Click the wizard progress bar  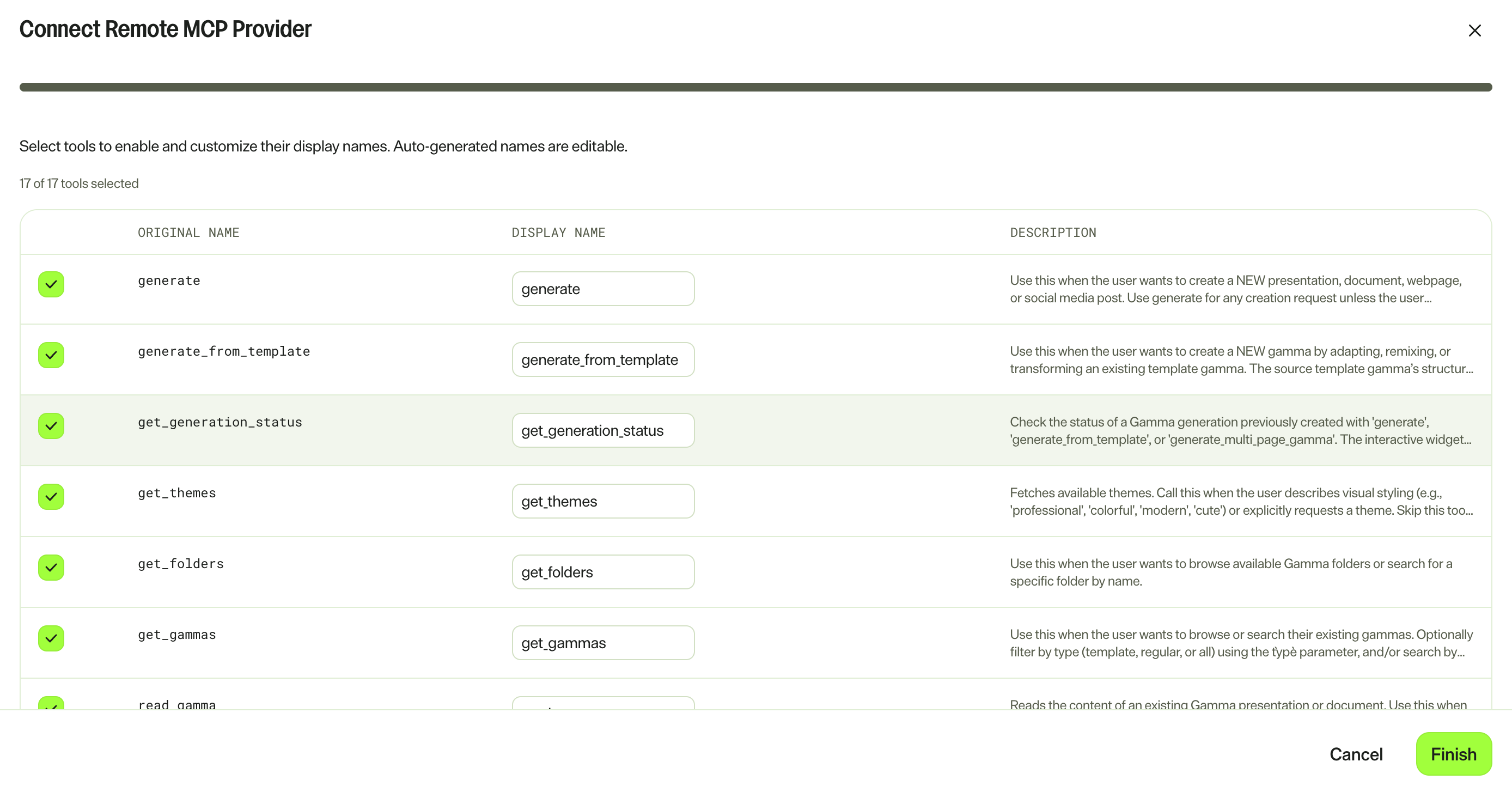click(x=755, y=87)
